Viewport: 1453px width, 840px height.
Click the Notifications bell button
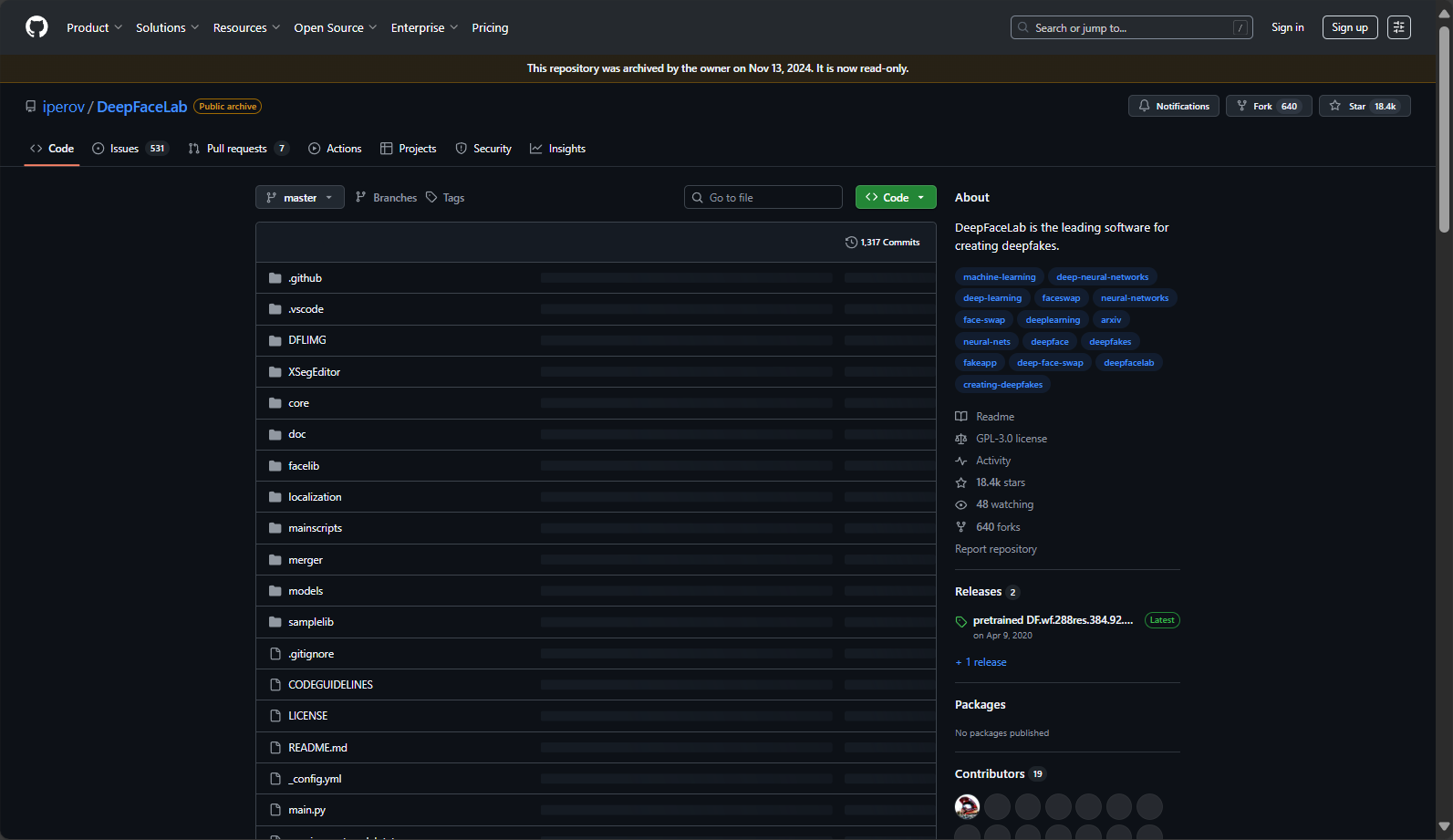[x=1173, y=106]
